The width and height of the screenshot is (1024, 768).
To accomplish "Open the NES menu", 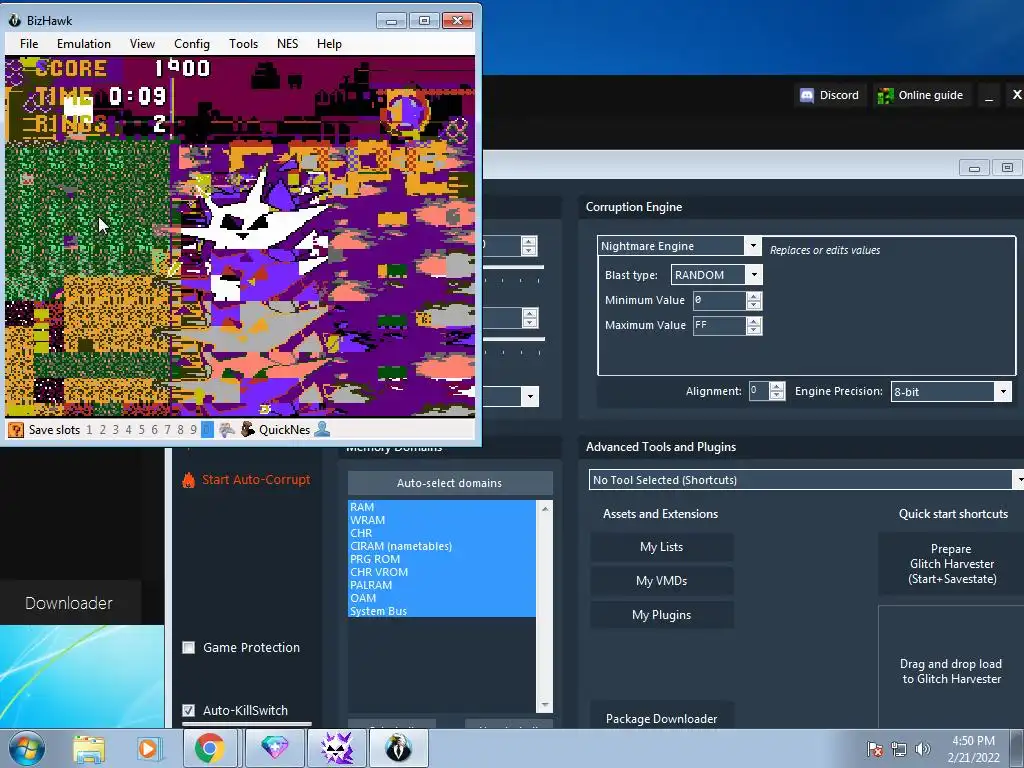I will pos(287,44).
